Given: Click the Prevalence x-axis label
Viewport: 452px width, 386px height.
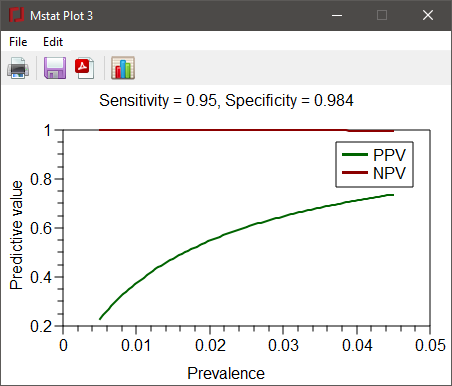Looking at the screenshot, I should tap(226, 373).
